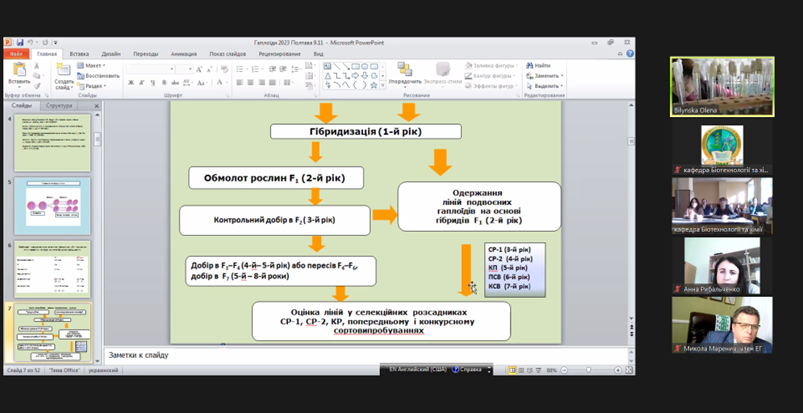803x413 pixels.
Task: Switch to the Анимация ribbon tab
Action: [x=184, y=54]
